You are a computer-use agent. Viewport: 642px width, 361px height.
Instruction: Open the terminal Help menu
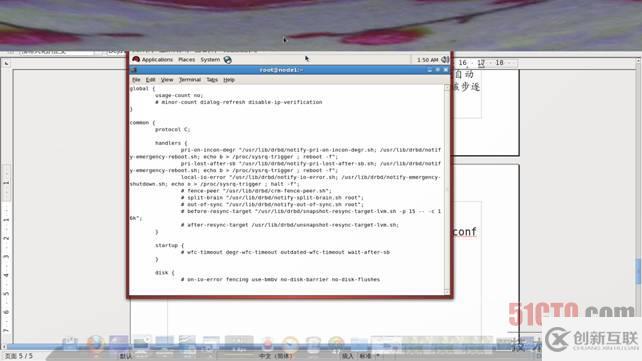(x=229, y=80)
